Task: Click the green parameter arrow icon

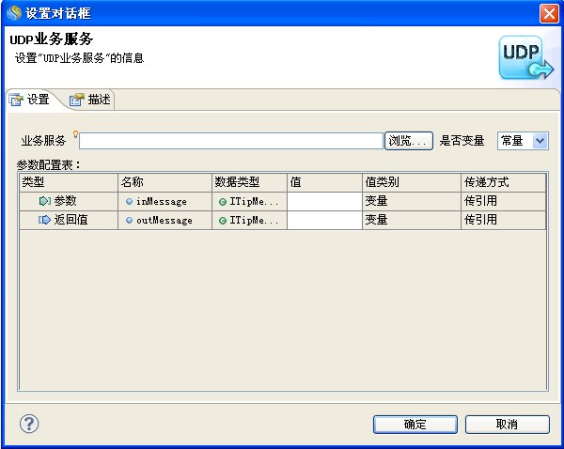Action: tap(45, 201)
